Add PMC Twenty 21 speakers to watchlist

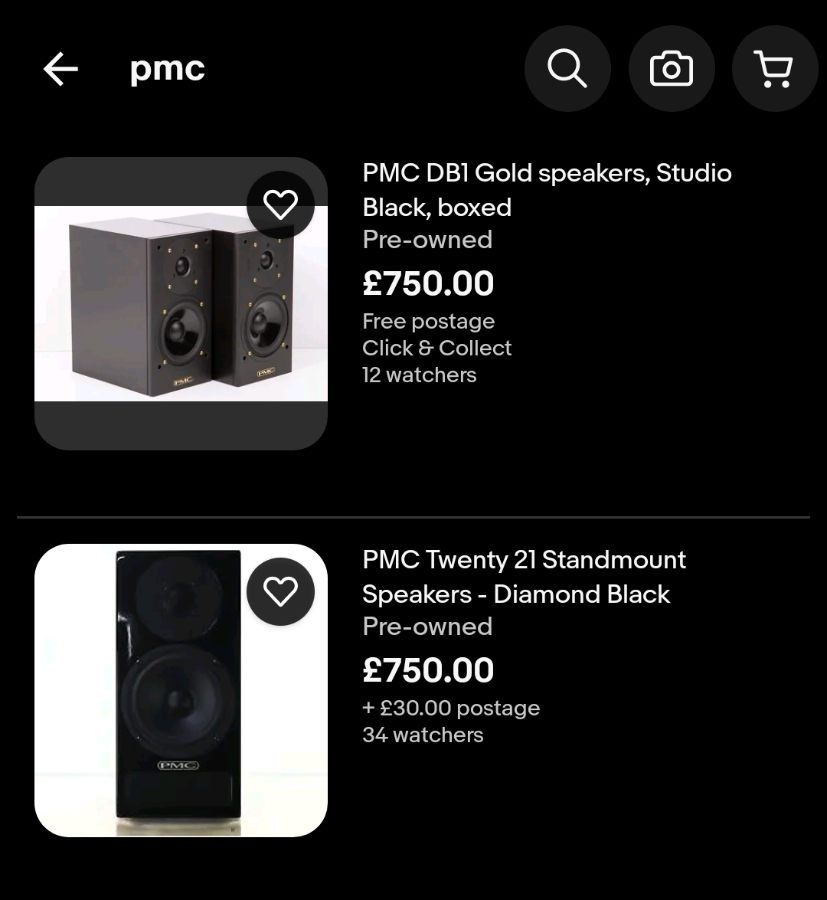click(281, 591)
